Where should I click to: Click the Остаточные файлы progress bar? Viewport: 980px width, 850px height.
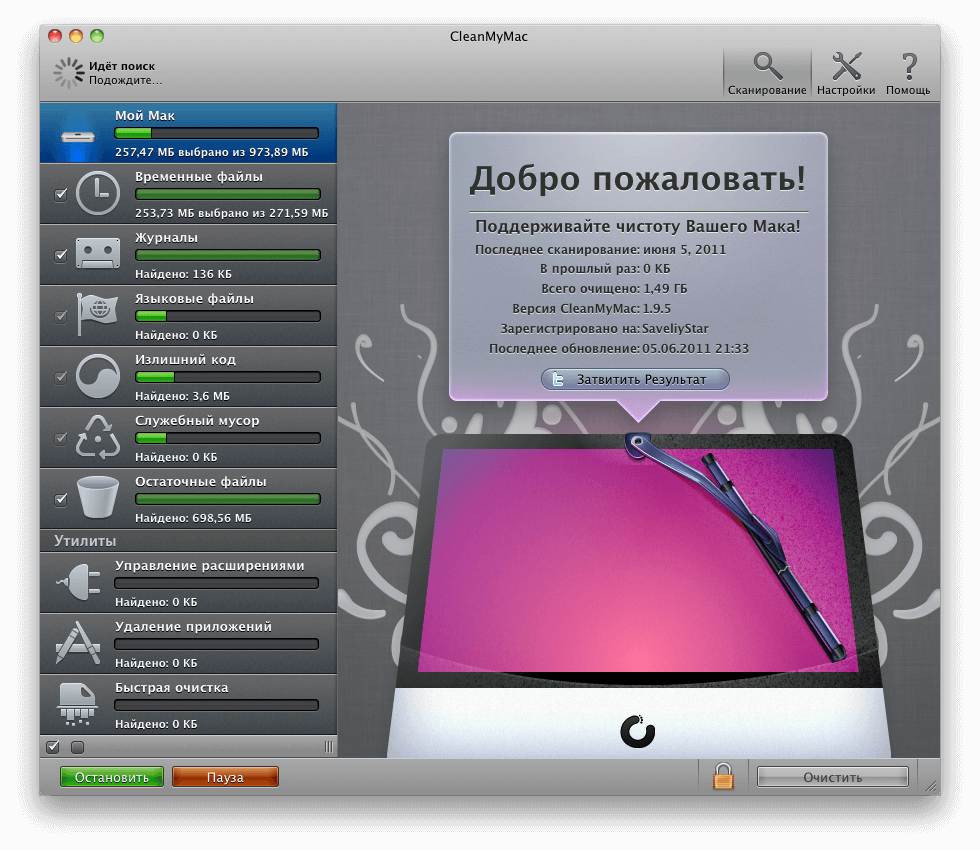click(x=228, y=499)
